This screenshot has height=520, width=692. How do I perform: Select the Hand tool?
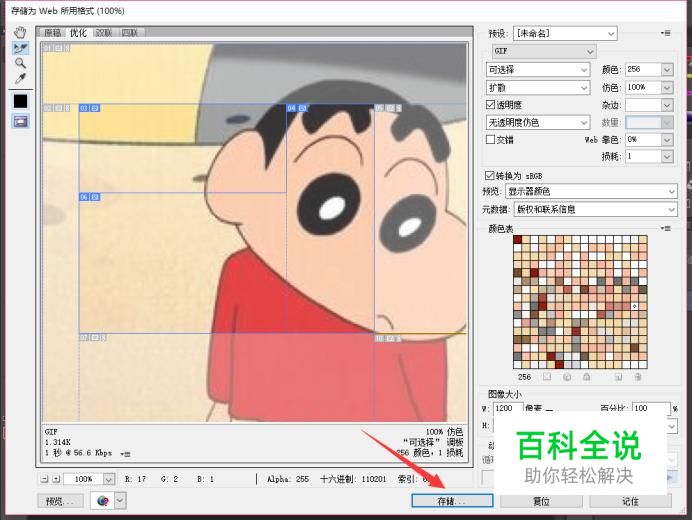tap(20, 32)
